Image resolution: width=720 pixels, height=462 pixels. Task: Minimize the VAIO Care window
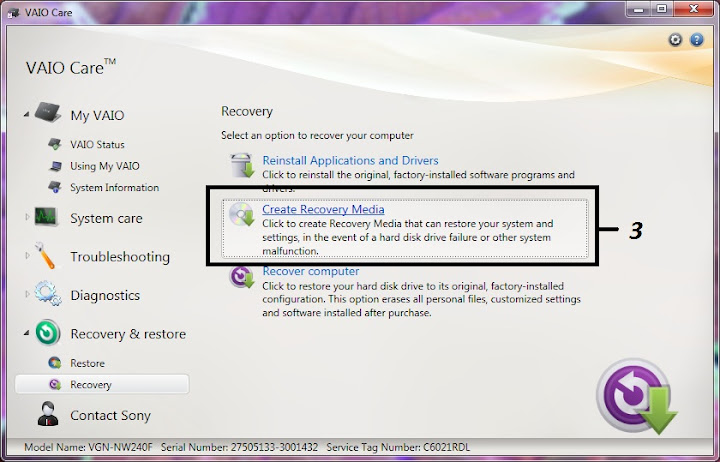pyautogui.click(x=640, y=9)
